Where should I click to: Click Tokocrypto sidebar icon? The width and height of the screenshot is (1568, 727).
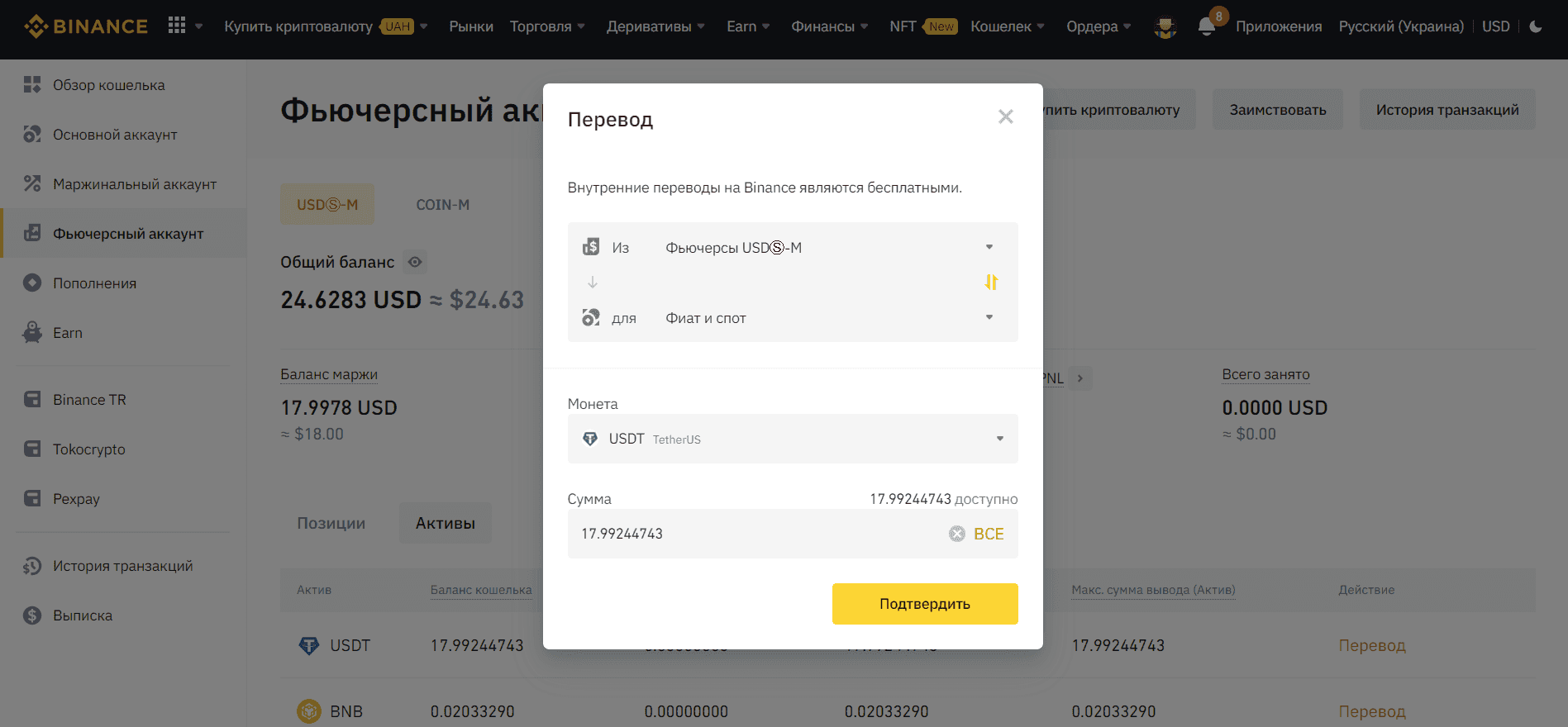[32, 449]
